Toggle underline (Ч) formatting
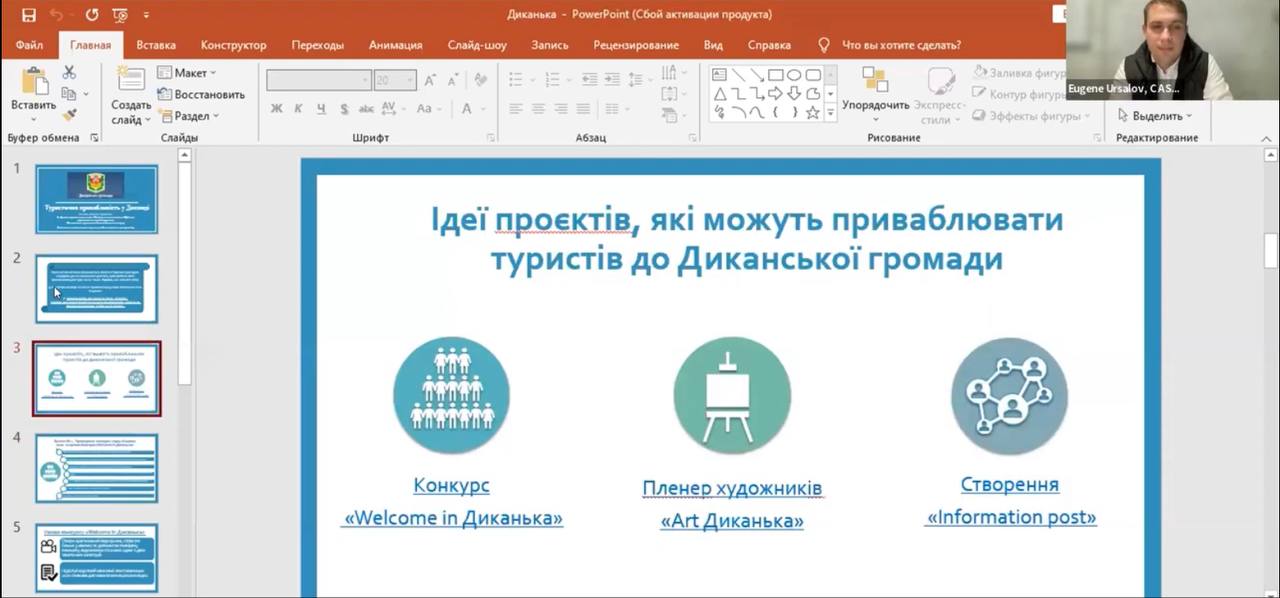This screenshot has height=598, width=1280. tap(321, 109)
